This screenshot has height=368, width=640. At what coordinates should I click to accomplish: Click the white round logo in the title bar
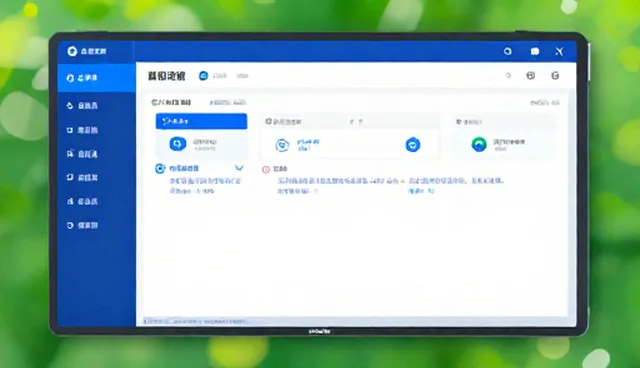click(72, 51)
